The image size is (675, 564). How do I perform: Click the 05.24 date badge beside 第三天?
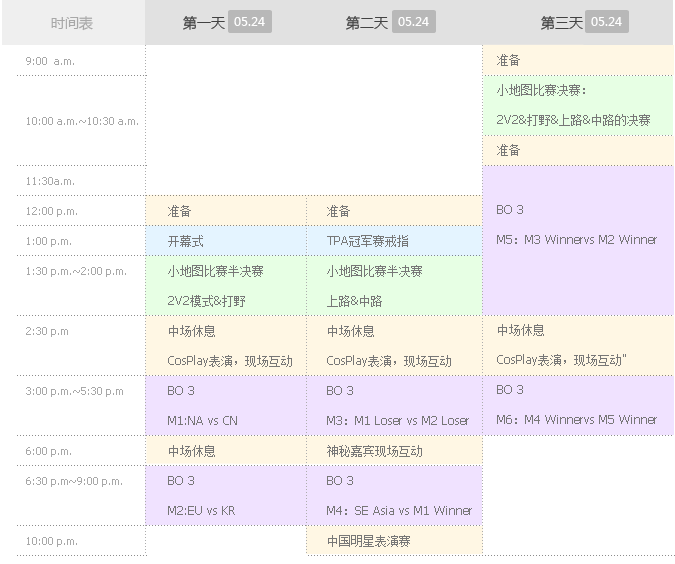point(608,22)
